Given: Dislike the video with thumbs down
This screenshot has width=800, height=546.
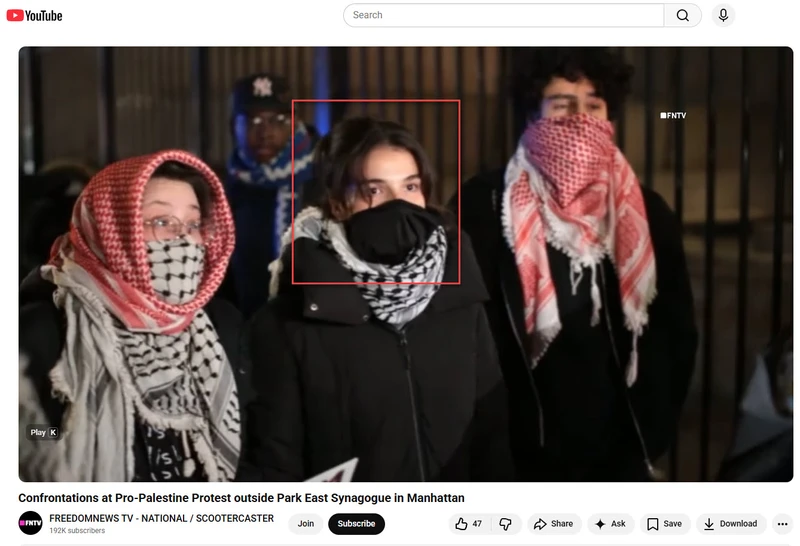Looking at the screenshot, I should (x=505, y=524).
